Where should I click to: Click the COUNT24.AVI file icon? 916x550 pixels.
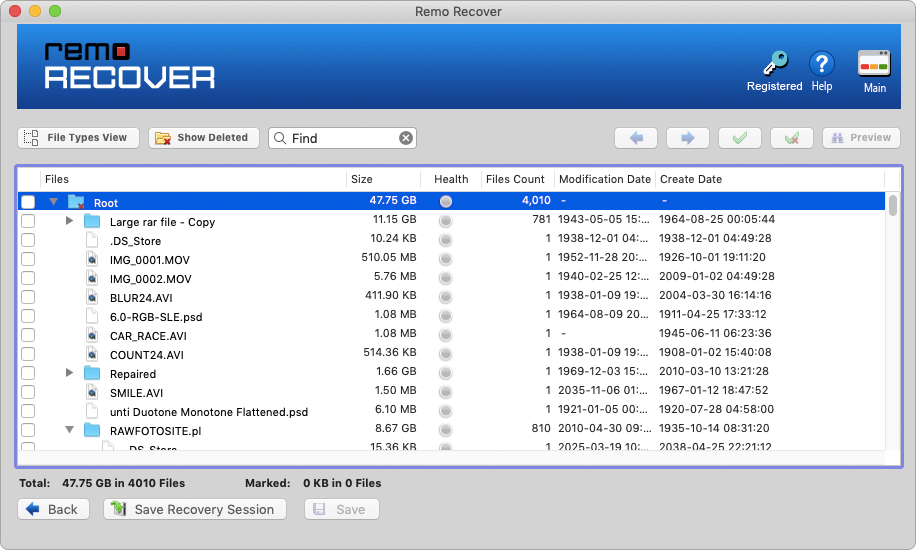[x=92, y=354]
